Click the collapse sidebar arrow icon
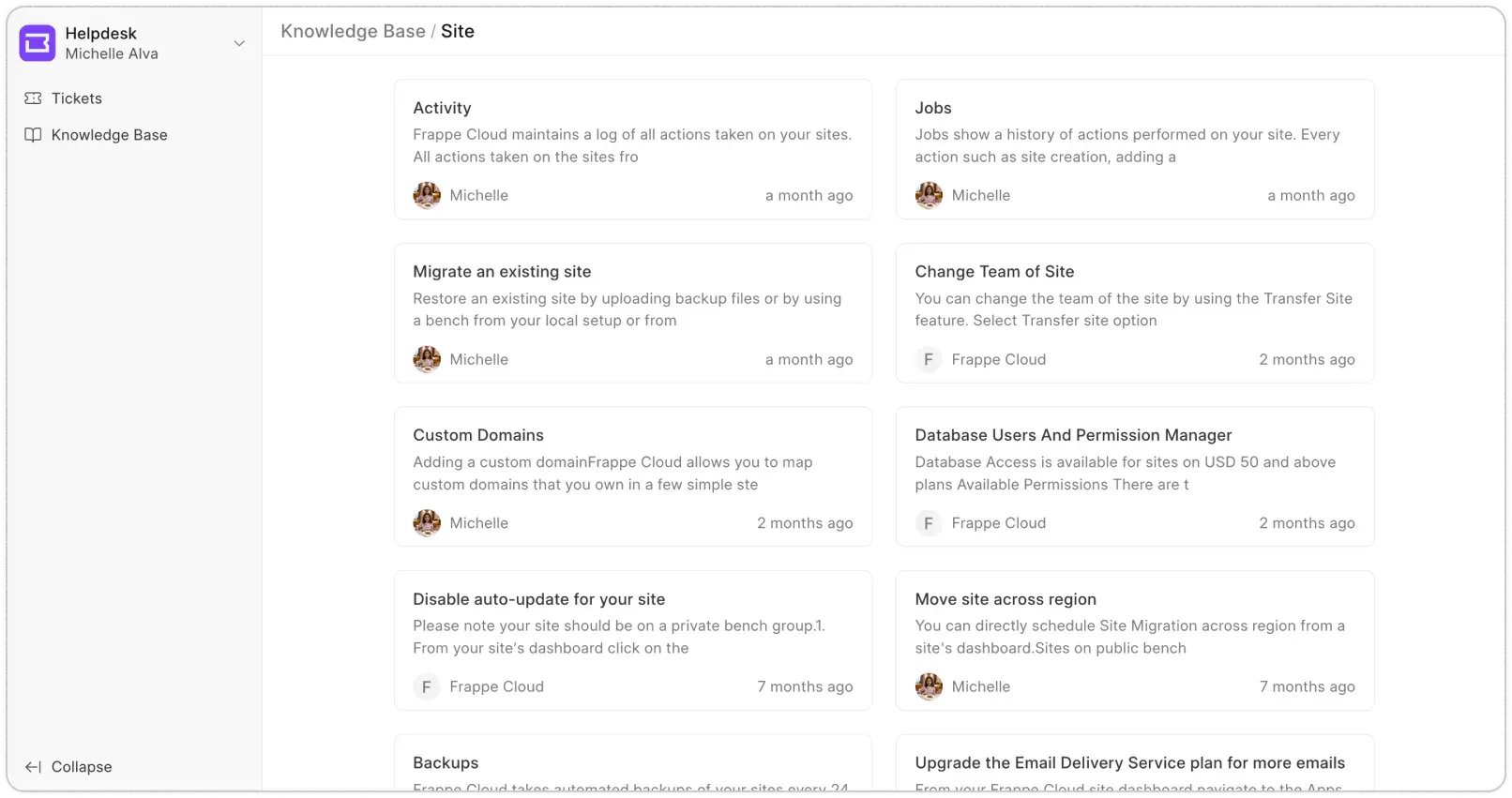The height and width of the screenshot is (798, 1512). tap(33, 766)
